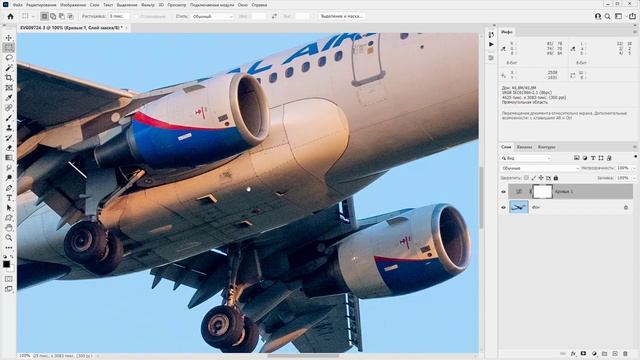Select the Eraser tool

click(x=9, y=147)
